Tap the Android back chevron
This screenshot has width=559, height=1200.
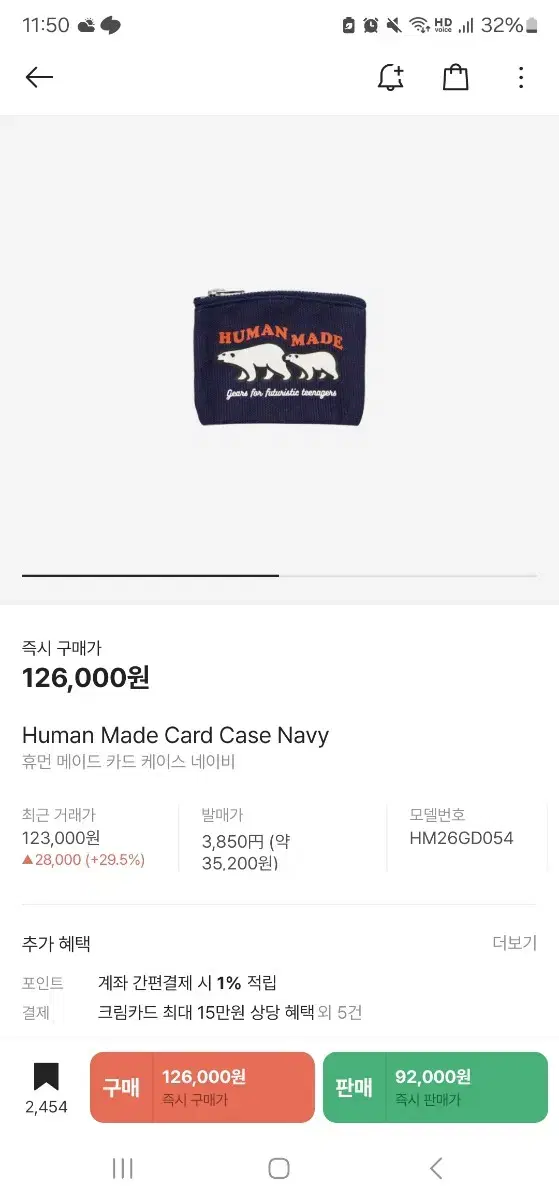tap(435, 1167)
